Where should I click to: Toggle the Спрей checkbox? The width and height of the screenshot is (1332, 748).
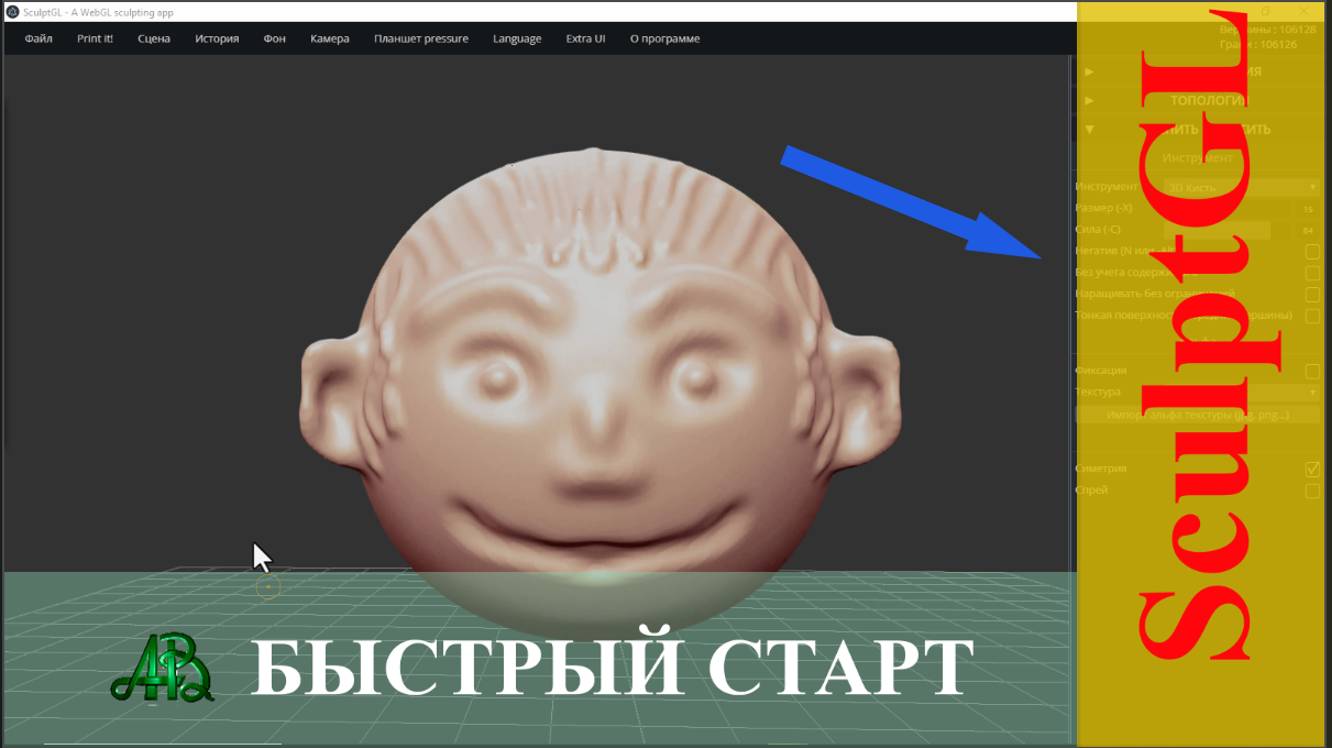coord(1313,491)
